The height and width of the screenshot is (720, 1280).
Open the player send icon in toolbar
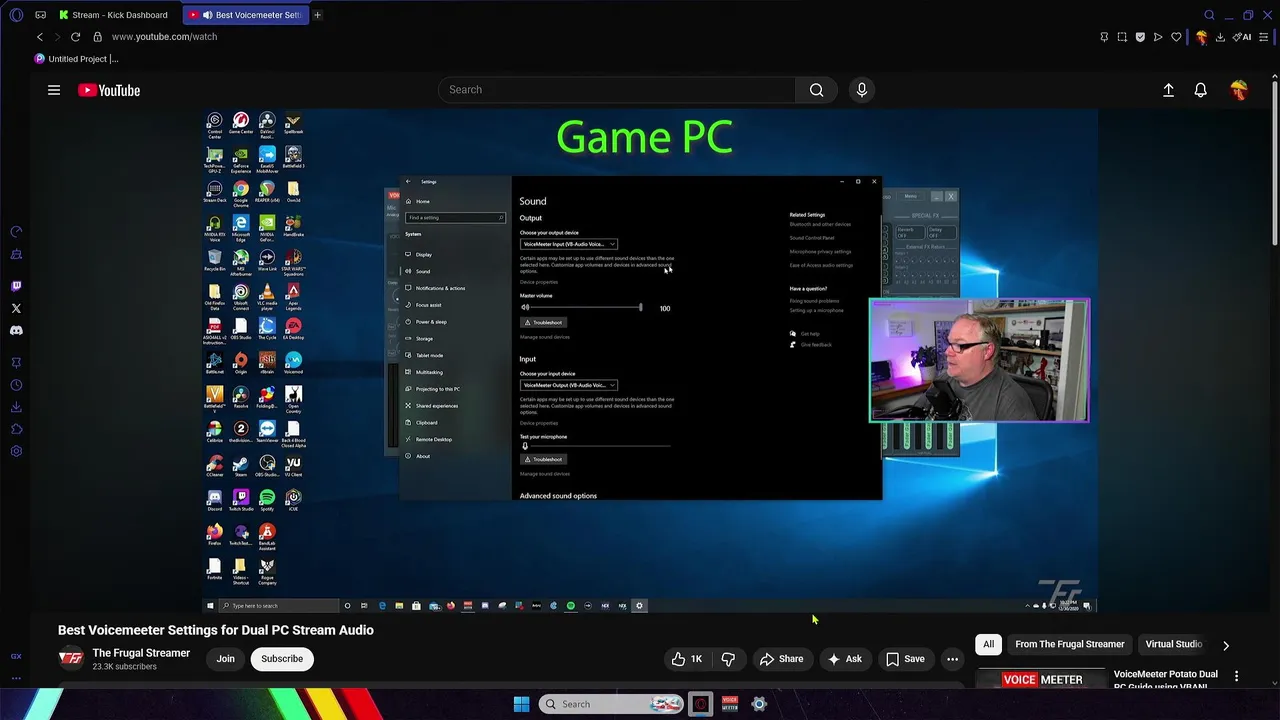1158,37
